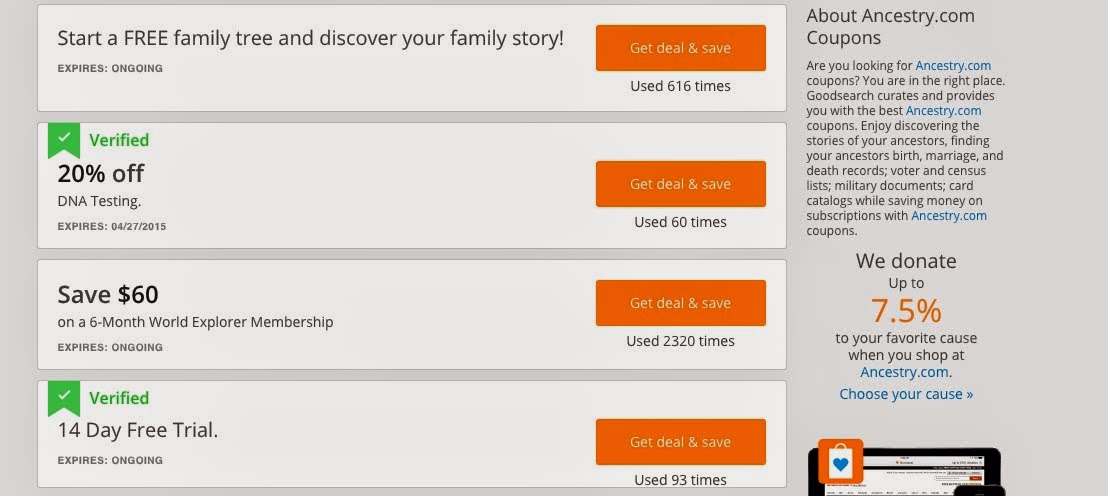The height and width of the screenshot is (496, 1108).
Task: Get deal for 20% off DNA Testing
Action: pyautogui.click(x=680, y=184)
